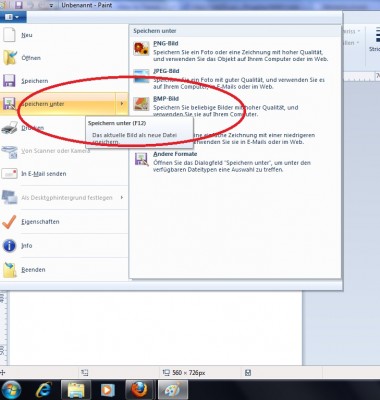The width and height of the screenshot is (380, 400).
Task: Click the save icon in the title bar
Action: (19, 5)
